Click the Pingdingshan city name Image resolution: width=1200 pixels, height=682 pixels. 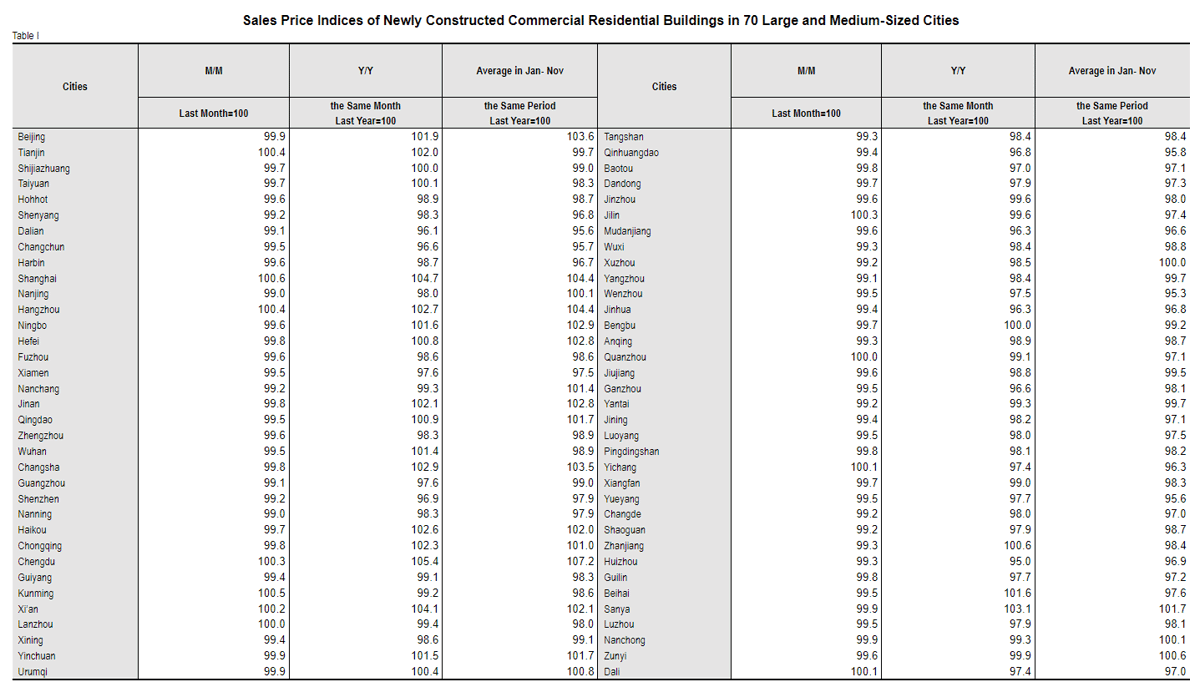pyautogui.click(x=630, y=452)
